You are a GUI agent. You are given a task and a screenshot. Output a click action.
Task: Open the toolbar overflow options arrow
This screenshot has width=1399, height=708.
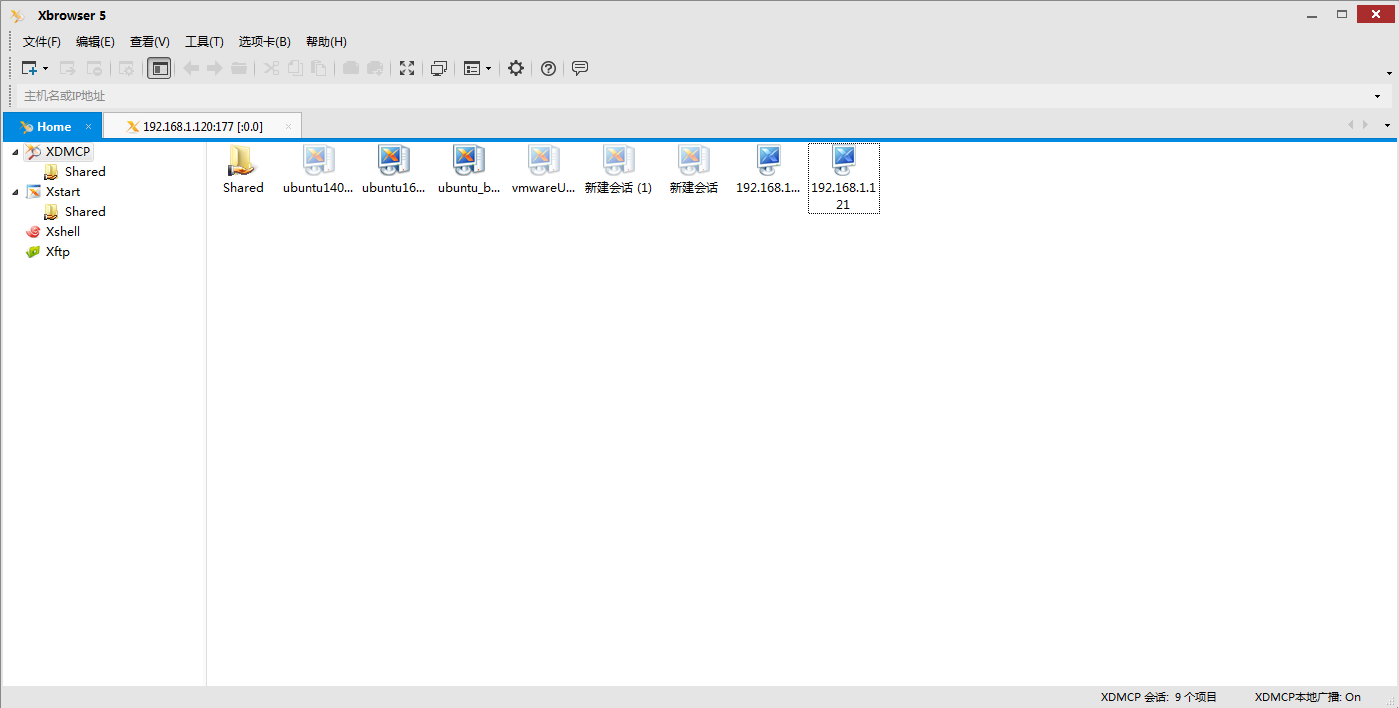pos(1389,73)
